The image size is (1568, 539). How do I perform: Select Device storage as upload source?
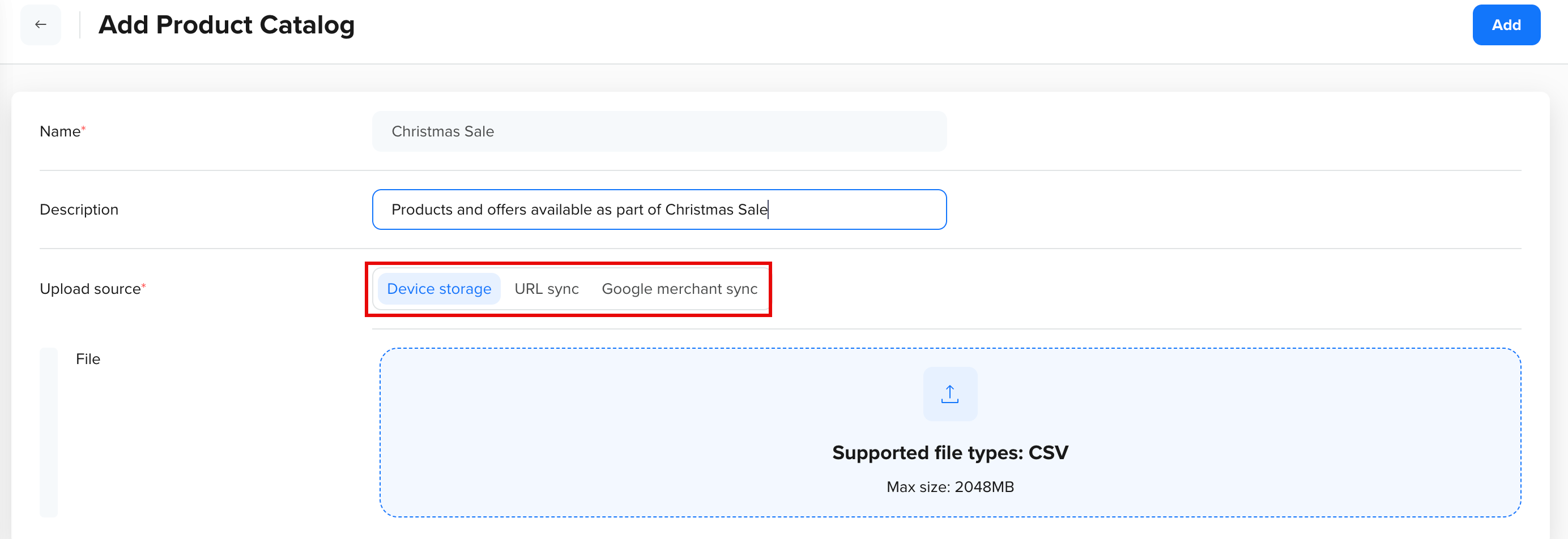(x=439, y=289)
